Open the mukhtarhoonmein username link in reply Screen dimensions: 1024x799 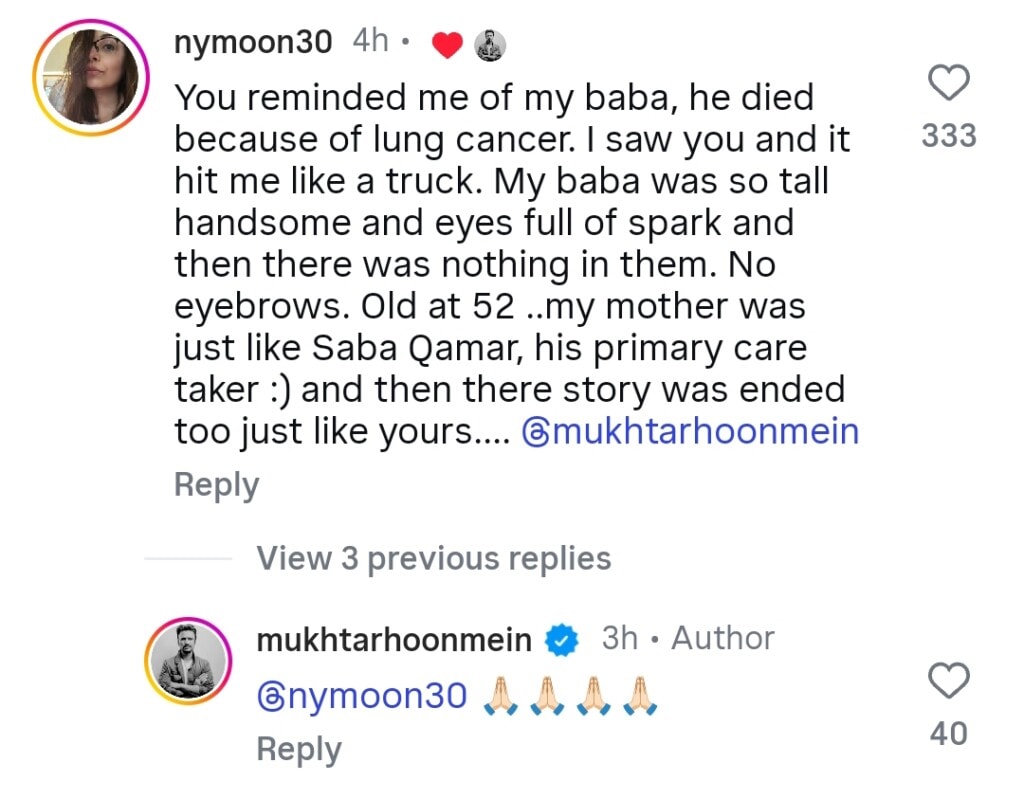pos(394,640)
